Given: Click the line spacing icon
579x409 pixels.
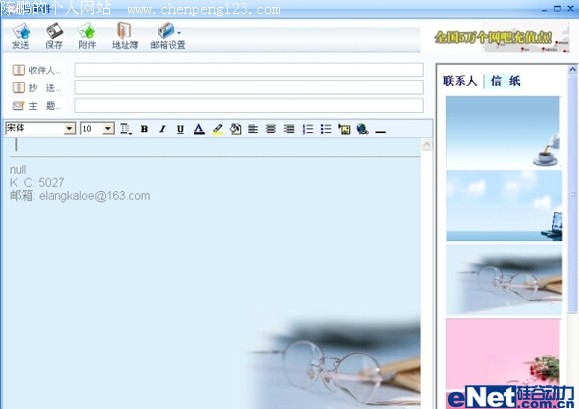Looking at the screenshot, I should click(126, 129).
